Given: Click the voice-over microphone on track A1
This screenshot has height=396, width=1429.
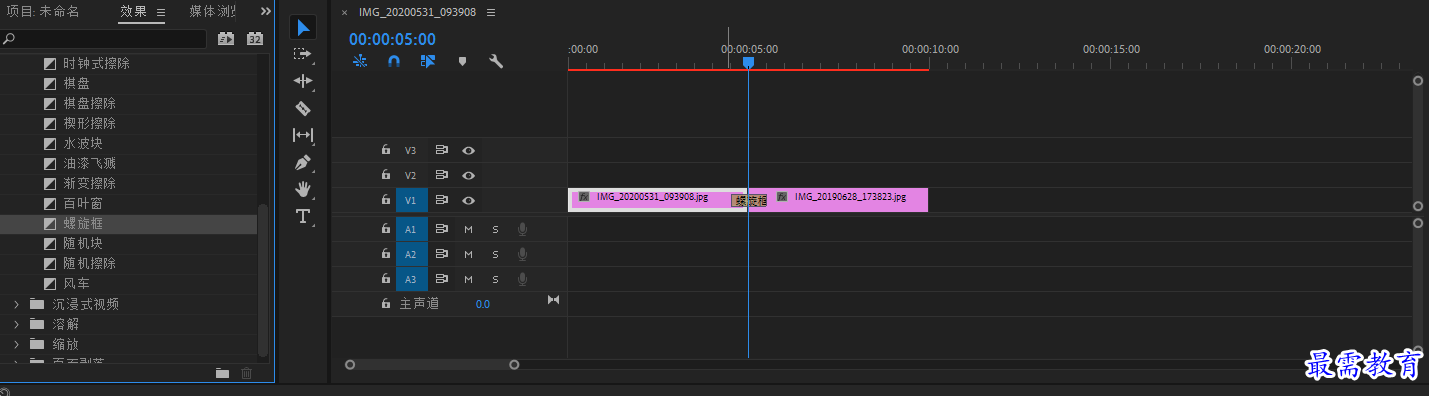Looking at the screenshot, I should pyautogui.click(x=522, y=229).
